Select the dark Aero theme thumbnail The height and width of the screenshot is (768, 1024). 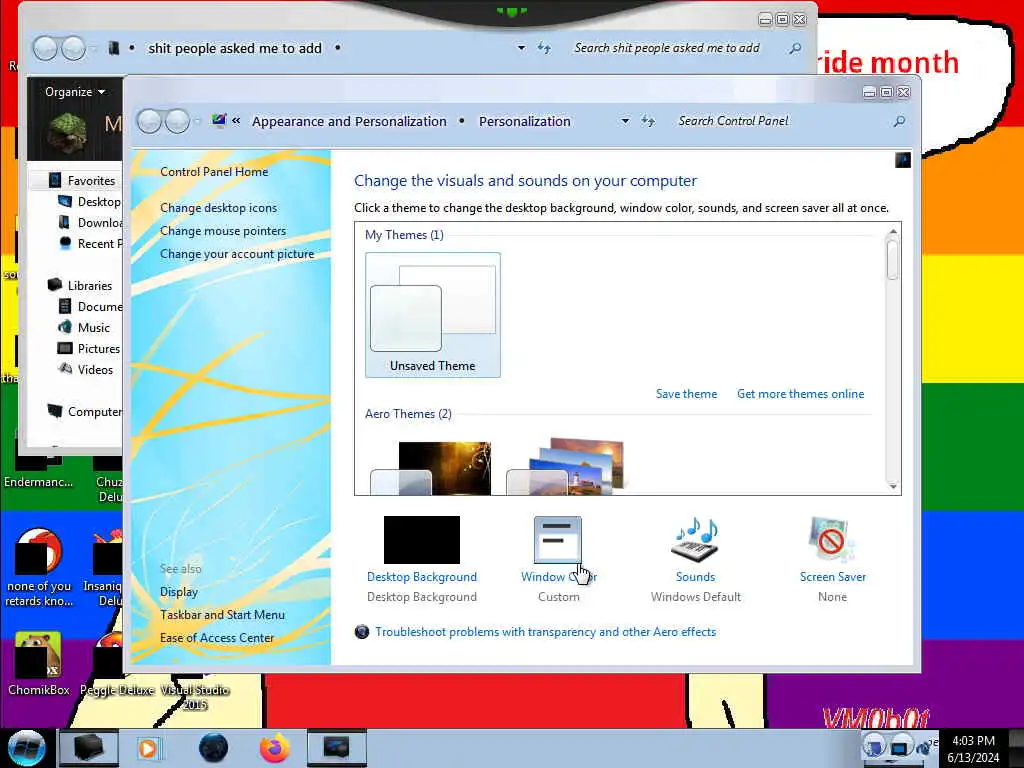[x=431, y=468]
